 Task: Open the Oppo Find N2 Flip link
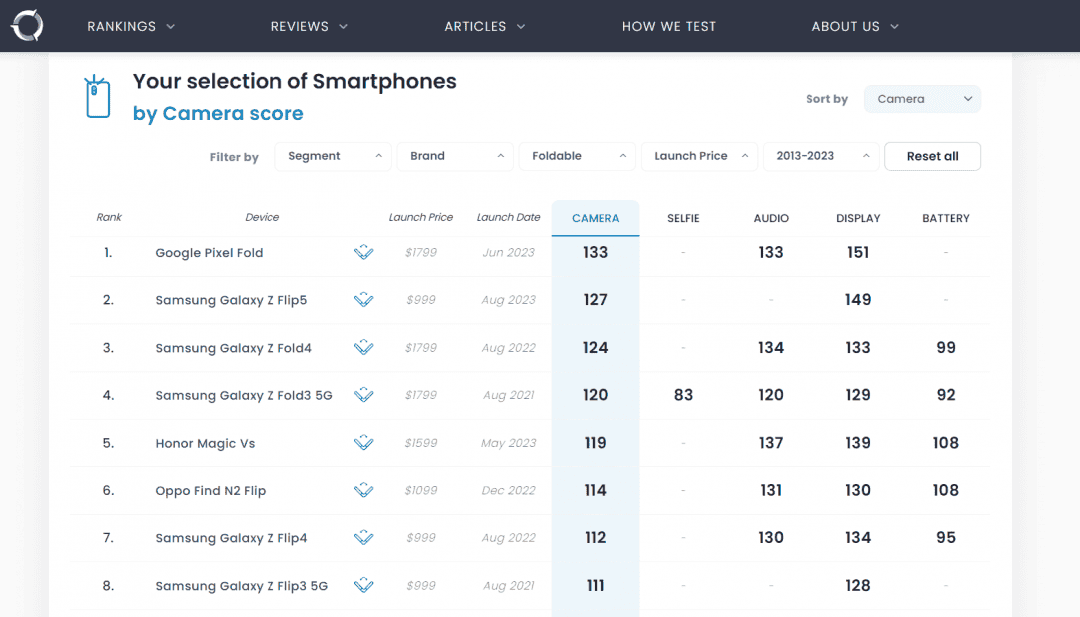pos(211,491)
